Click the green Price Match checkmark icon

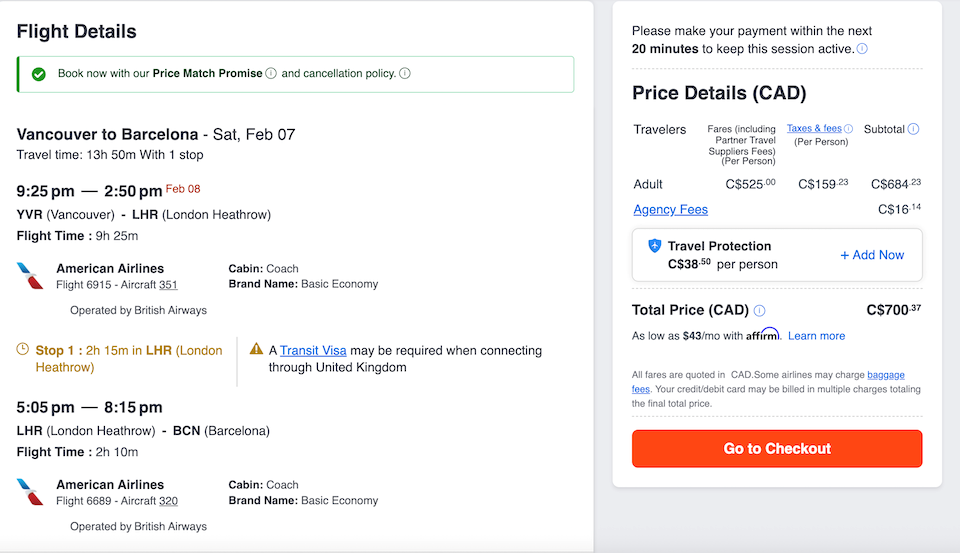pyautogui.click(x=38, y=74)
